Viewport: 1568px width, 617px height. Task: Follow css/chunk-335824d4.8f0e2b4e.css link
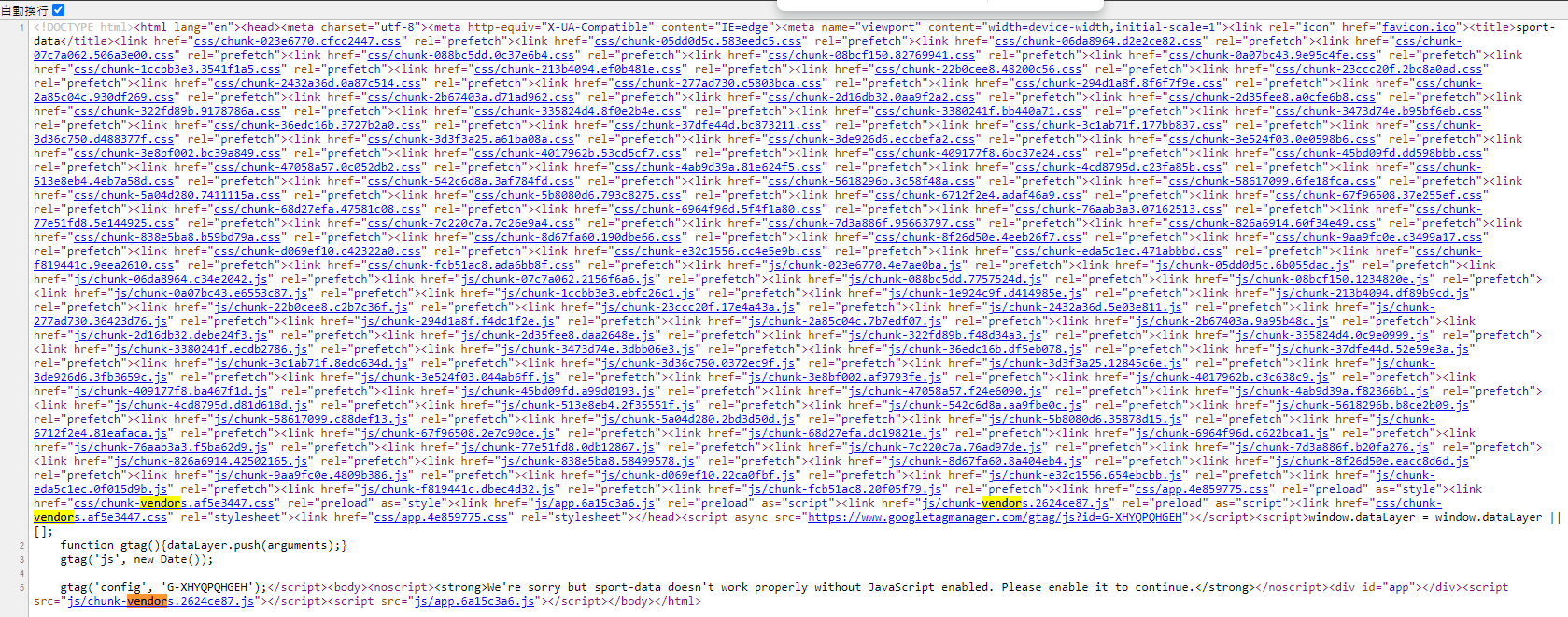(578, 111)
